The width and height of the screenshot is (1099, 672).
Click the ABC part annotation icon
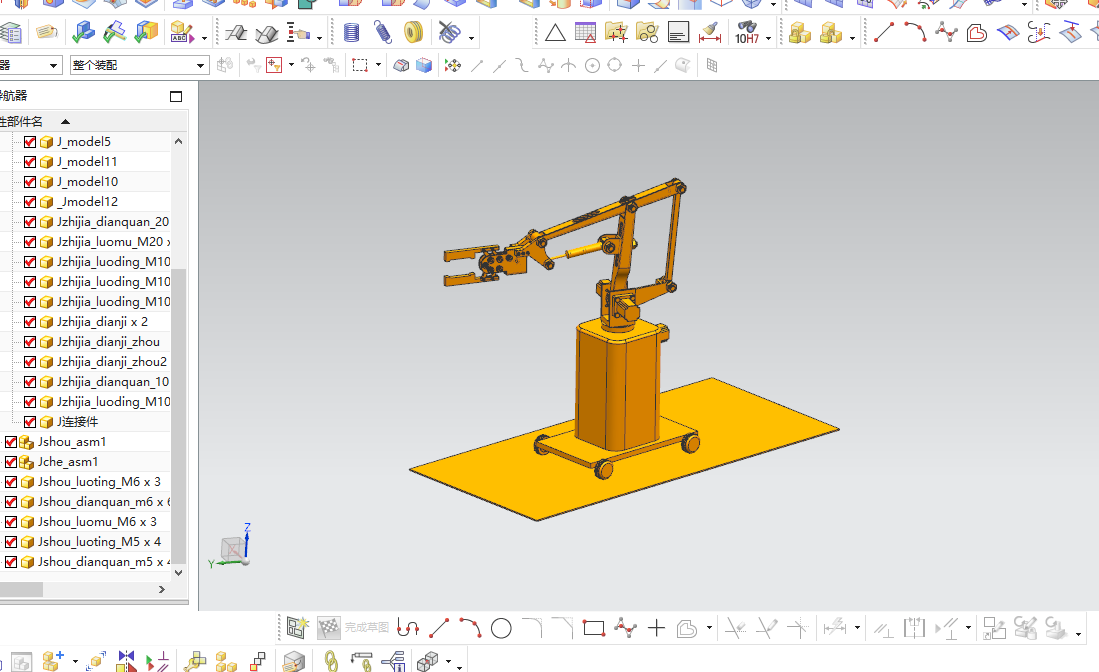pos(182,32)
